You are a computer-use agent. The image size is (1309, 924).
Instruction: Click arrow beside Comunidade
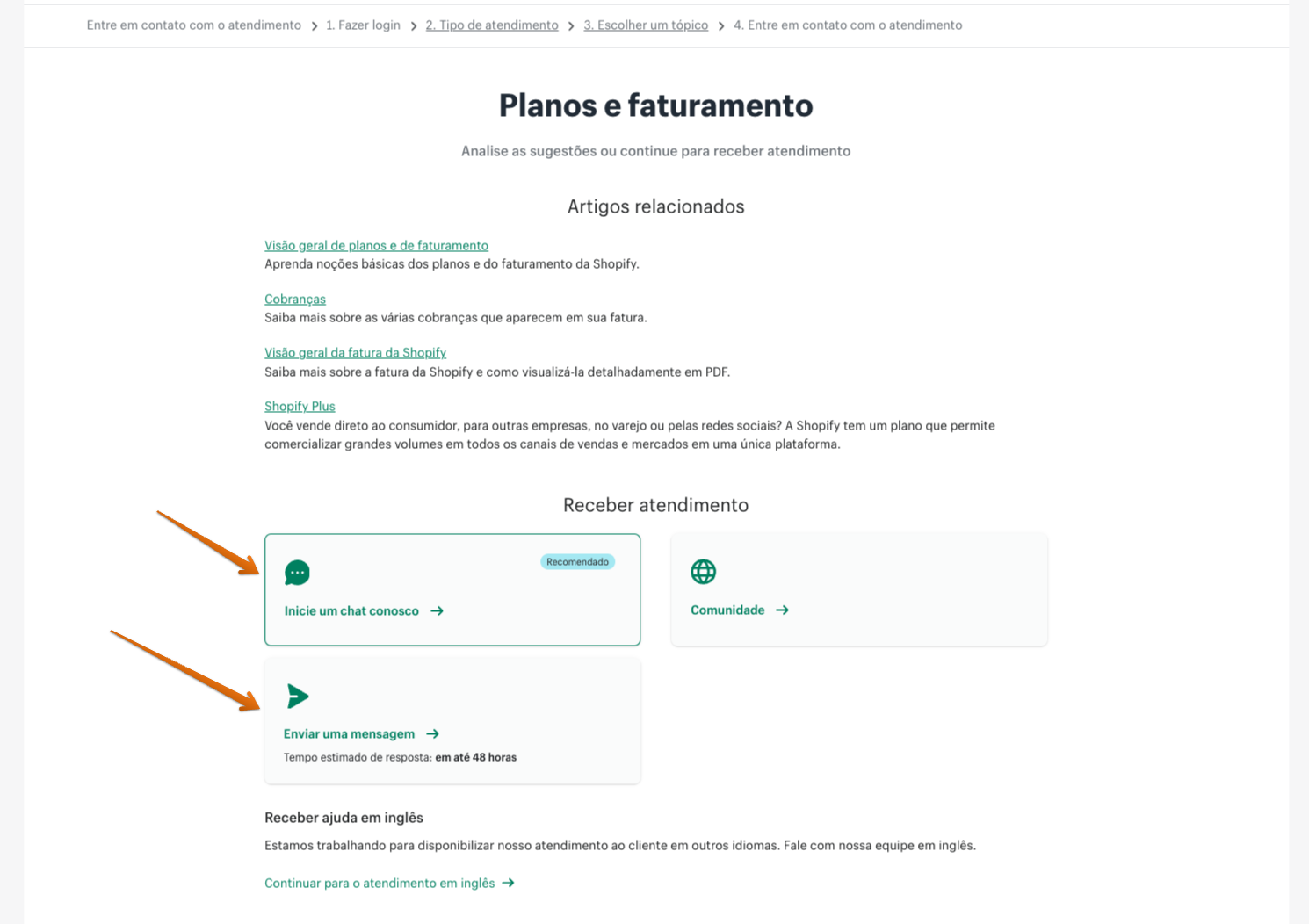point(782,610)
